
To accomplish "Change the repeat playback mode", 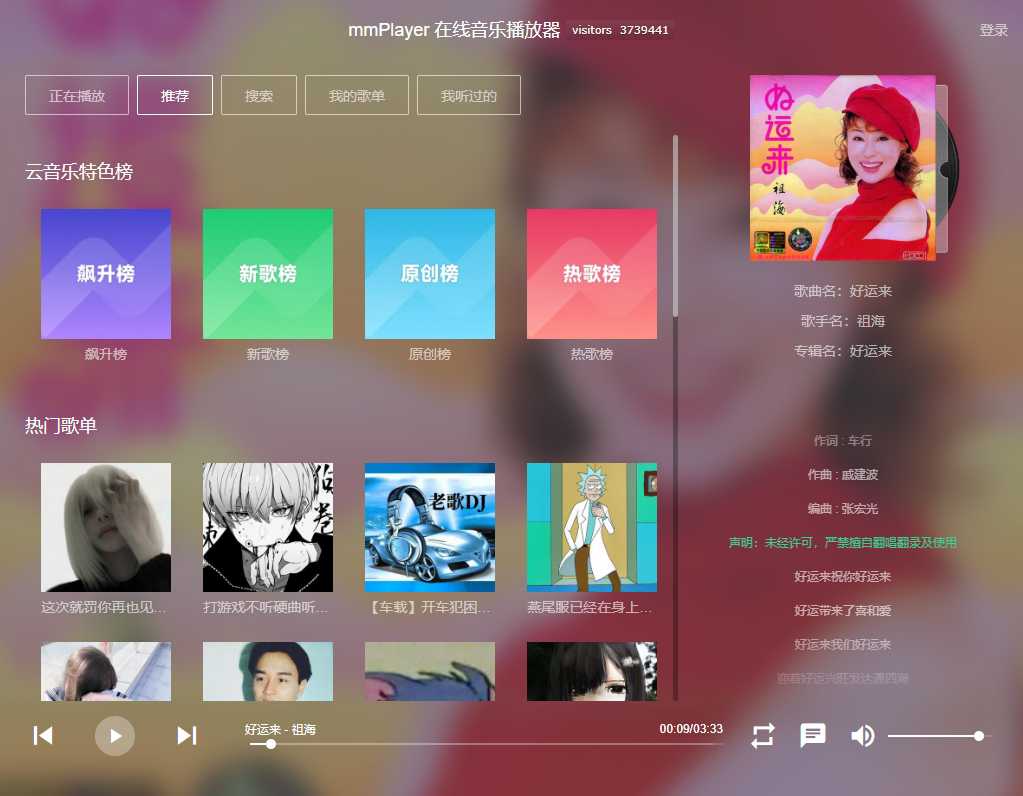I will click(762, 735).
